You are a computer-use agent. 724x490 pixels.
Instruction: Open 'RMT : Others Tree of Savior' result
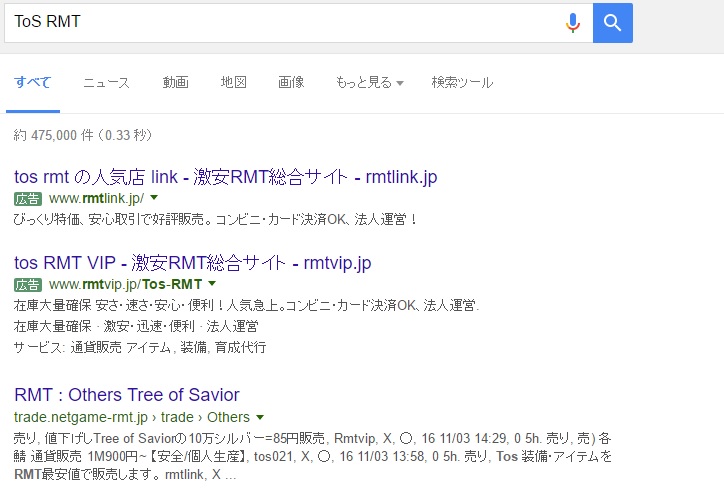127,395
